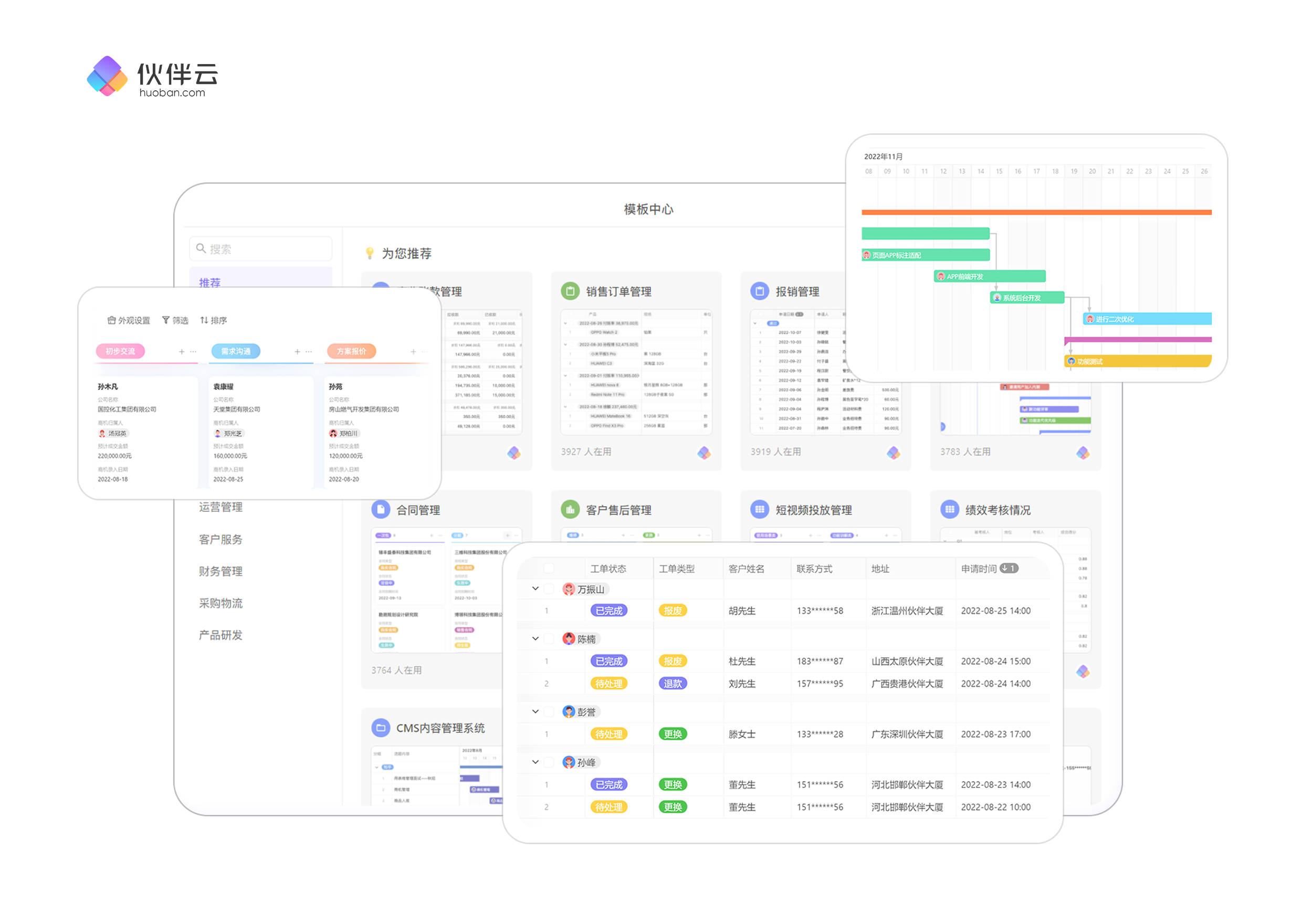Click sort-descending badge beside 申请时间 header

point(1009,568)
